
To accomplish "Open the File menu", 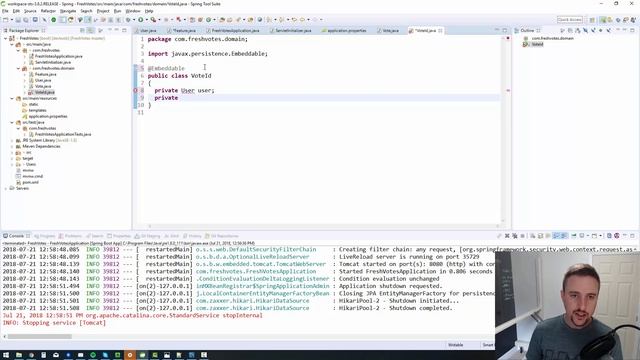I will tap(5, 11).
